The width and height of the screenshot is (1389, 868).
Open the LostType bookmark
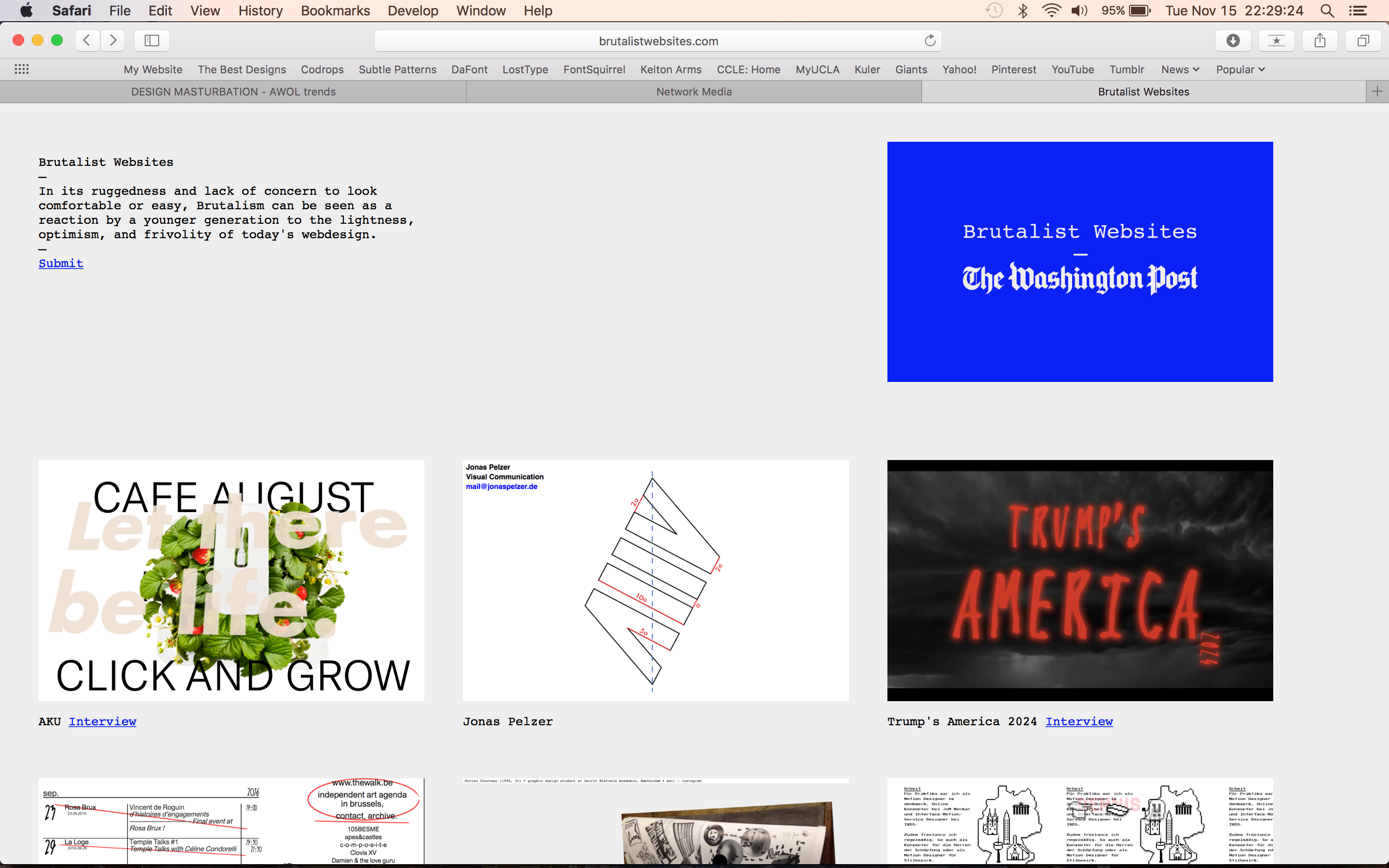pyautogui.click(x=525, y=69)
